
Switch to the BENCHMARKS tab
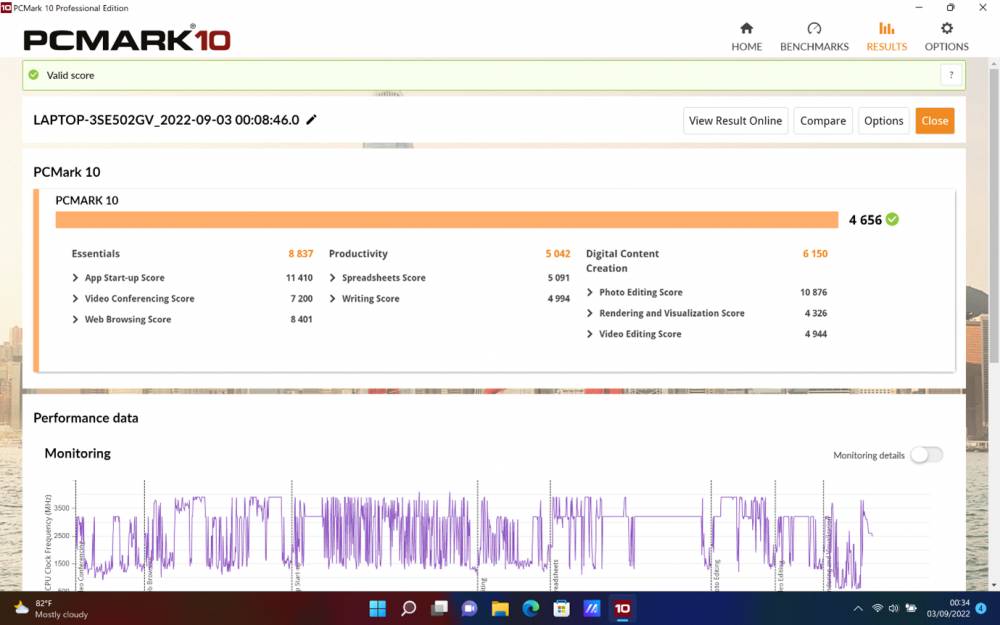(x=814, y=37)
